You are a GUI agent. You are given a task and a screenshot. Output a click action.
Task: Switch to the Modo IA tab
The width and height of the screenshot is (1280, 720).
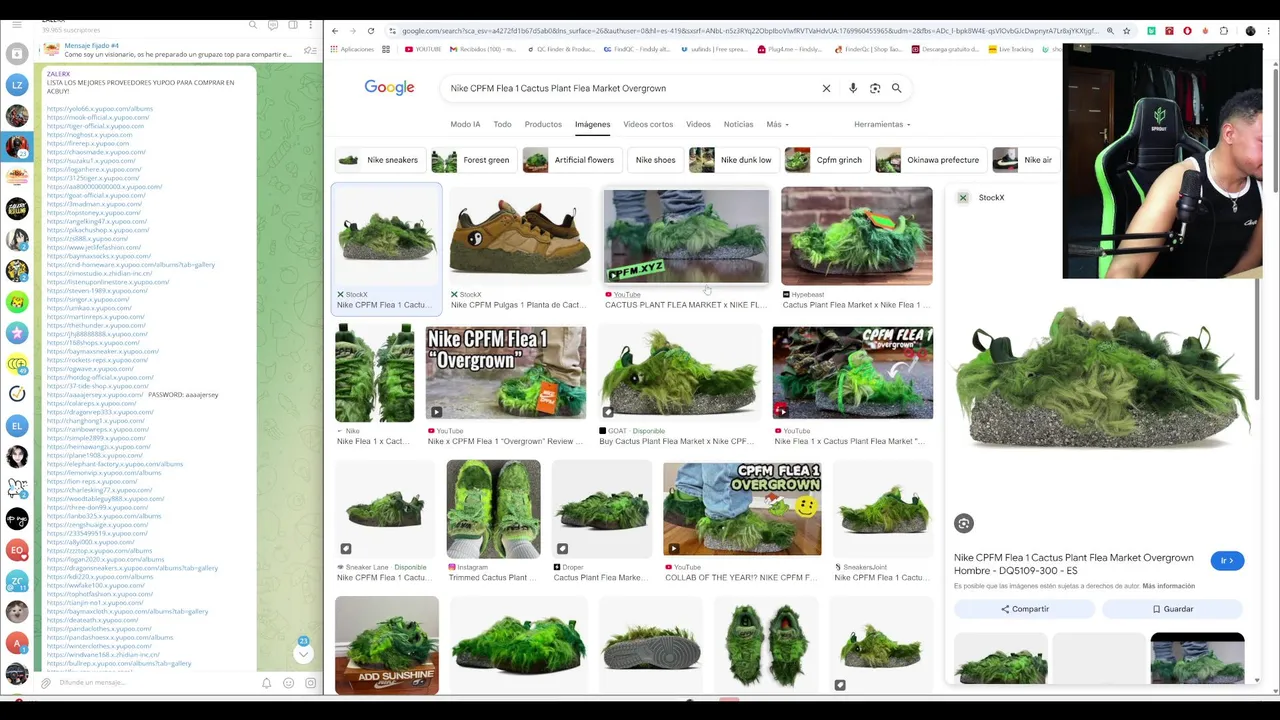465,125
